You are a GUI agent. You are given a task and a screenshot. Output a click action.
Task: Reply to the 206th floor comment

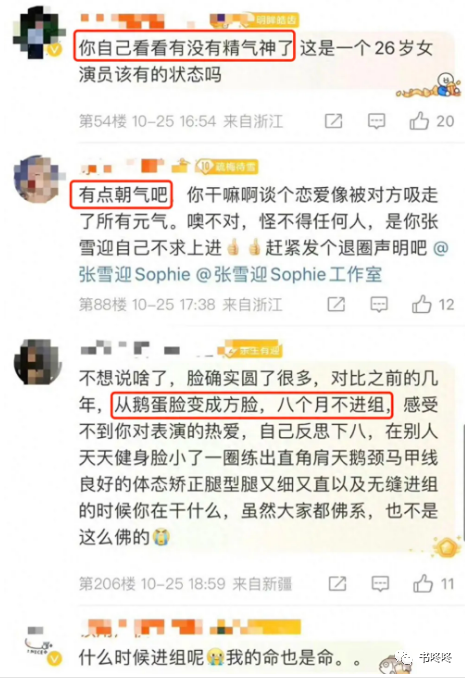click(x=380, y=584)
